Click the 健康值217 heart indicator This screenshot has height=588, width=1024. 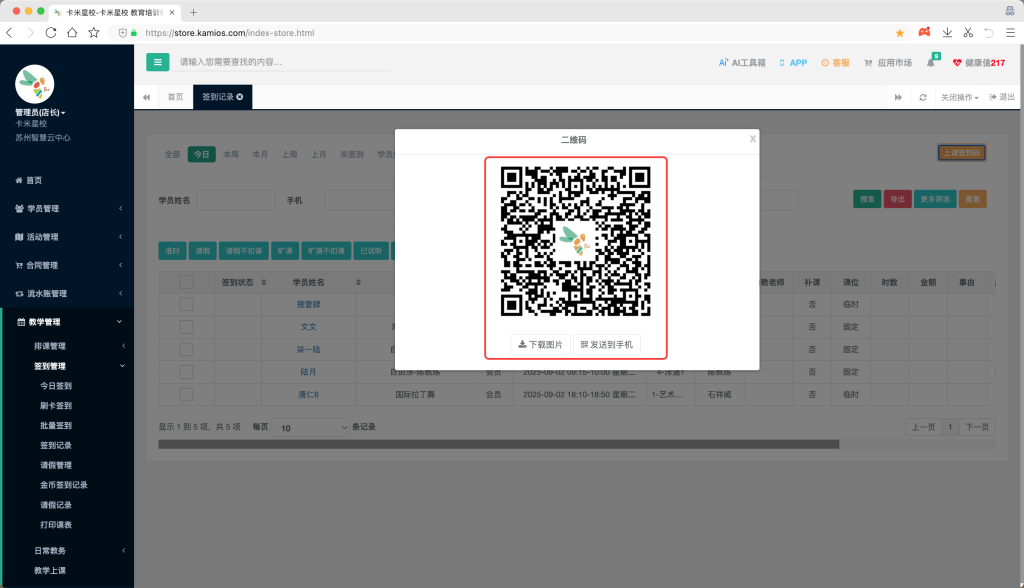click(978, 63)
